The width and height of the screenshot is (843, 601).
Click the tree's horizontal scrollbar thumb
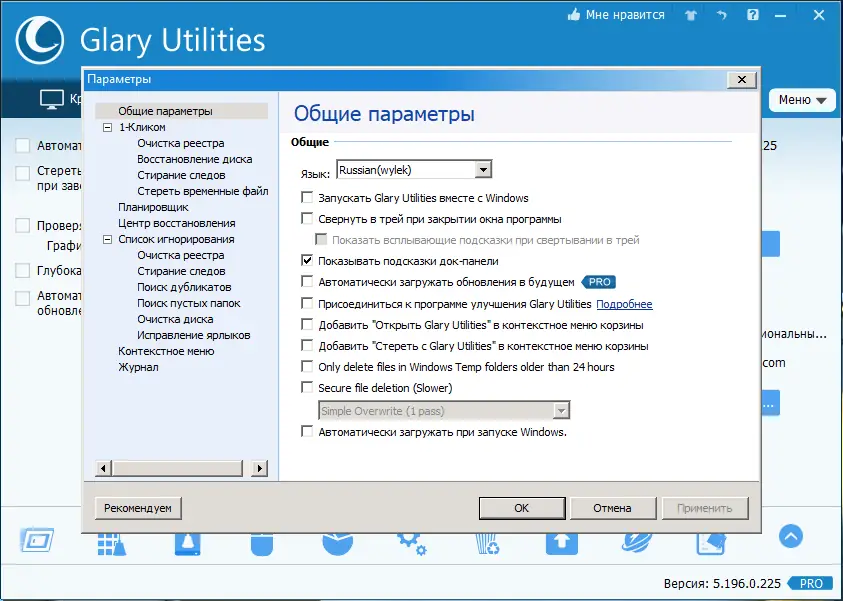177,468
